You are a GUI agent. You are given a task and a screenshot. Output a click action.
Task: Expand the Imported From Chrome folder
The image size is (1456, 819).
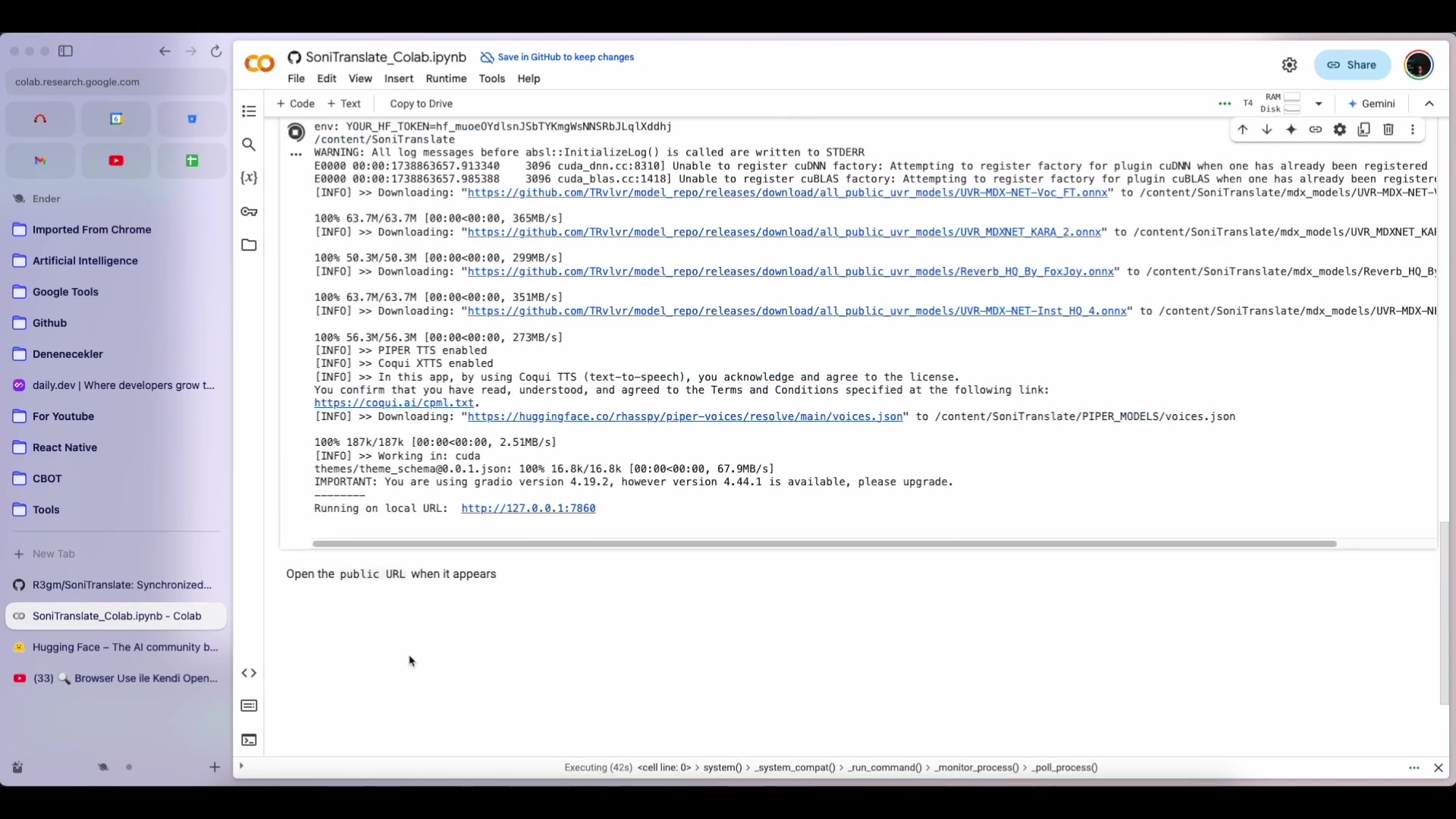(116, 230)
